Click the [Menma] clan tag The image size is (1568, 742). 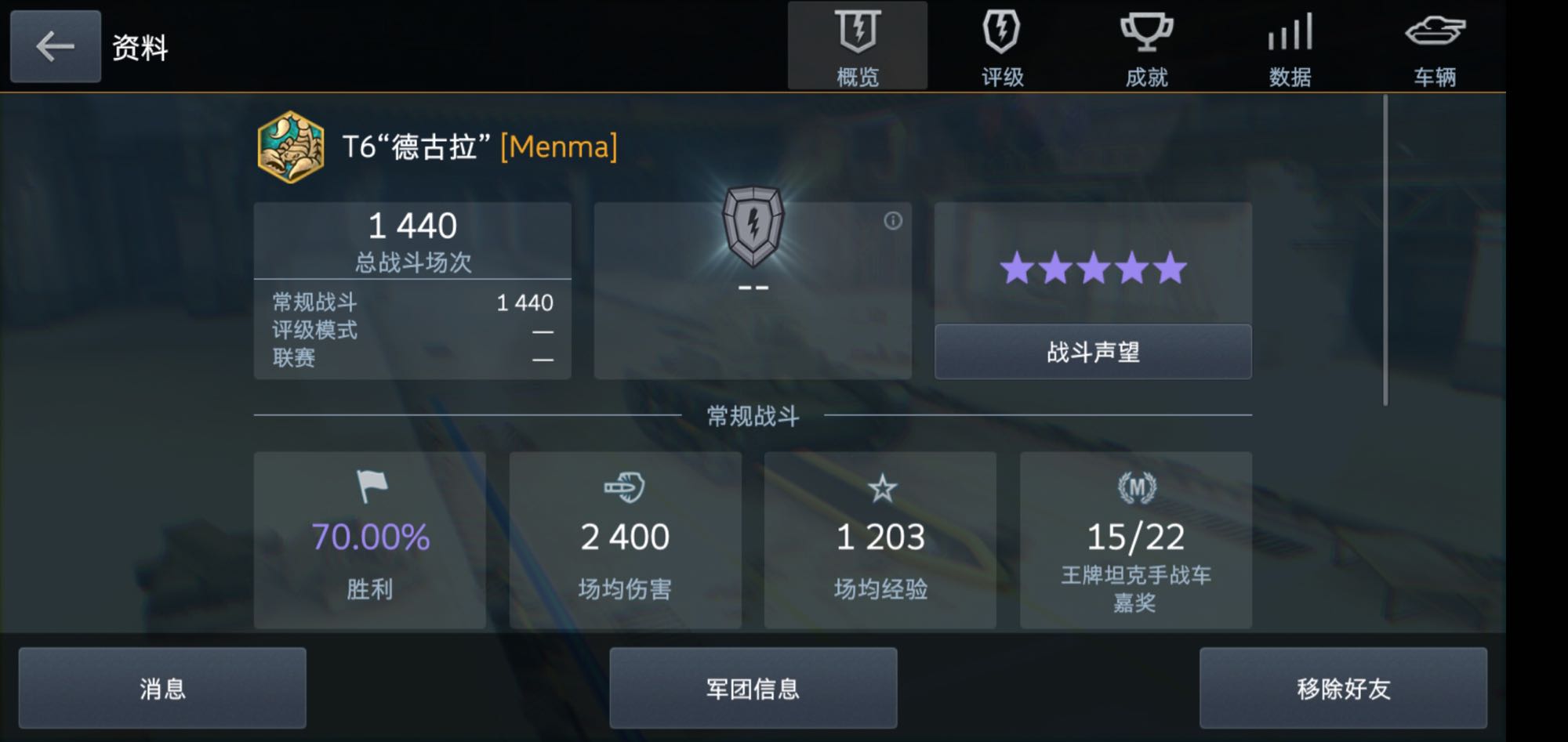pyautogui.click(x=558, y=147)
